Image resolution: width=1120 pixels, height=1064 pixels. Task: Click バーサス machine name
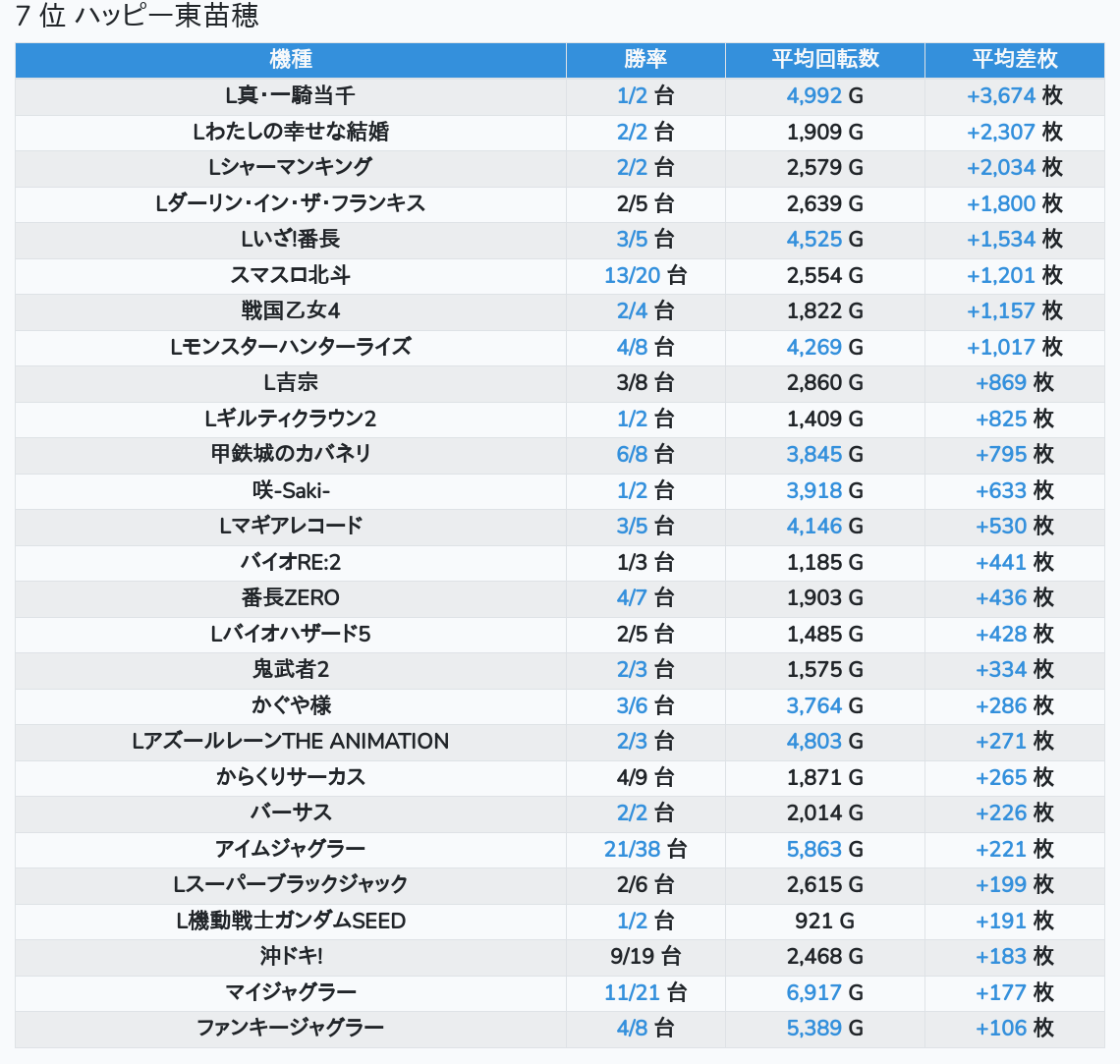[291, 812]
